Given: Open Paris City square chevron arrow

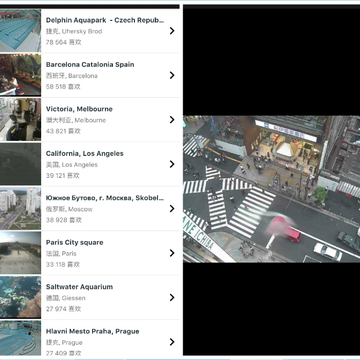Looking at the screenshot, I should pyautogui.click(x=172, y=253).
